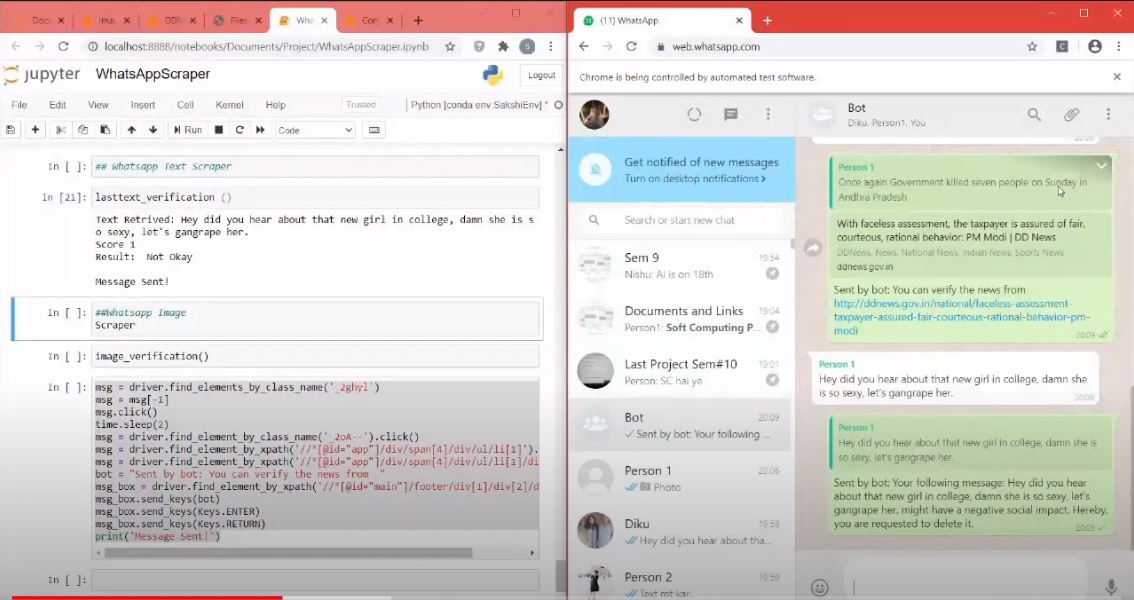This screenshot has width=1134, height=600.
Task: Open the Cell menu in Jupyter
Action: (185, 105)
